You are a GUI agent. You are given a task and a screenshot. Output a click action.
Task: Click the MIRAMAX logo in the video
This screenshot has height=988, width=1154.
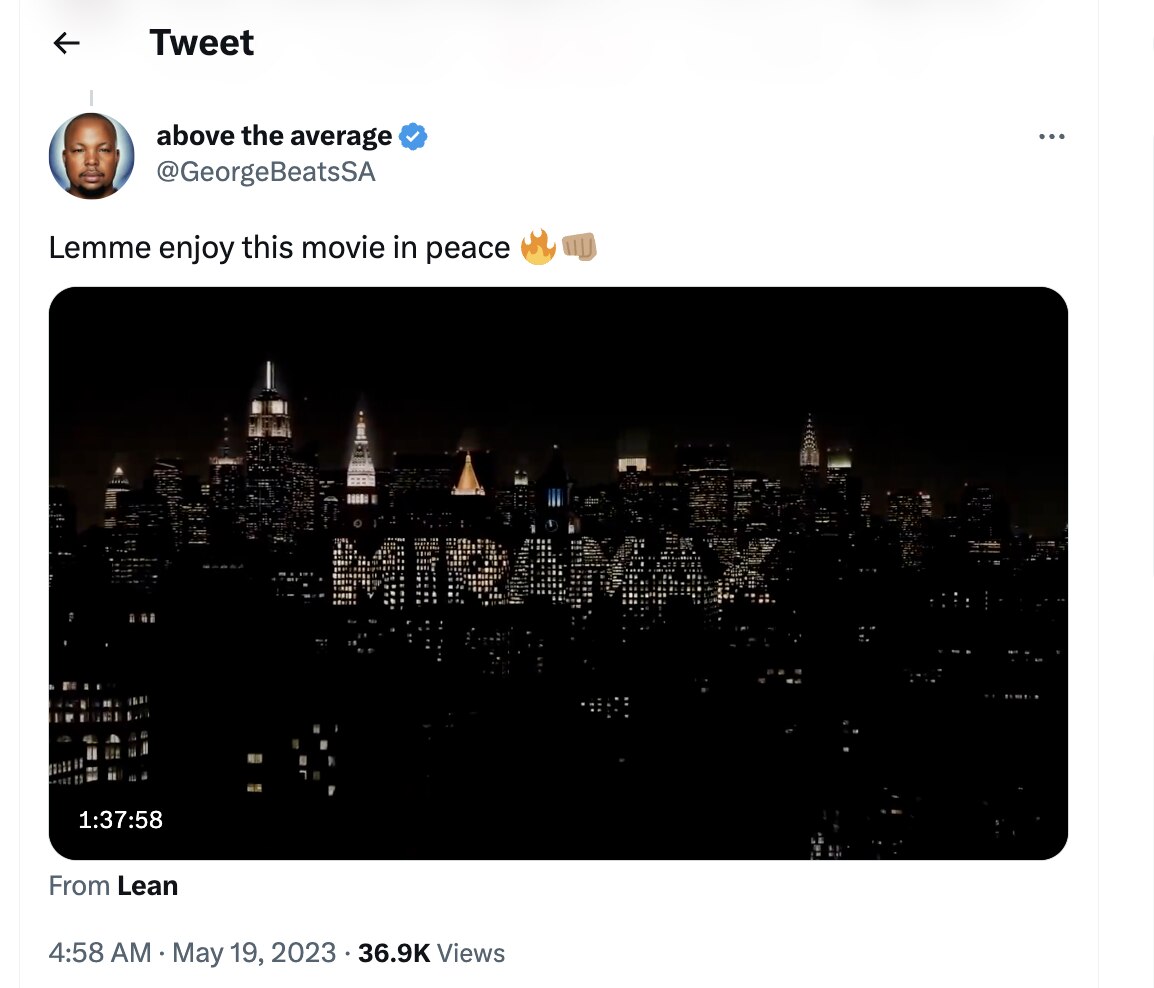click(556, 571)
